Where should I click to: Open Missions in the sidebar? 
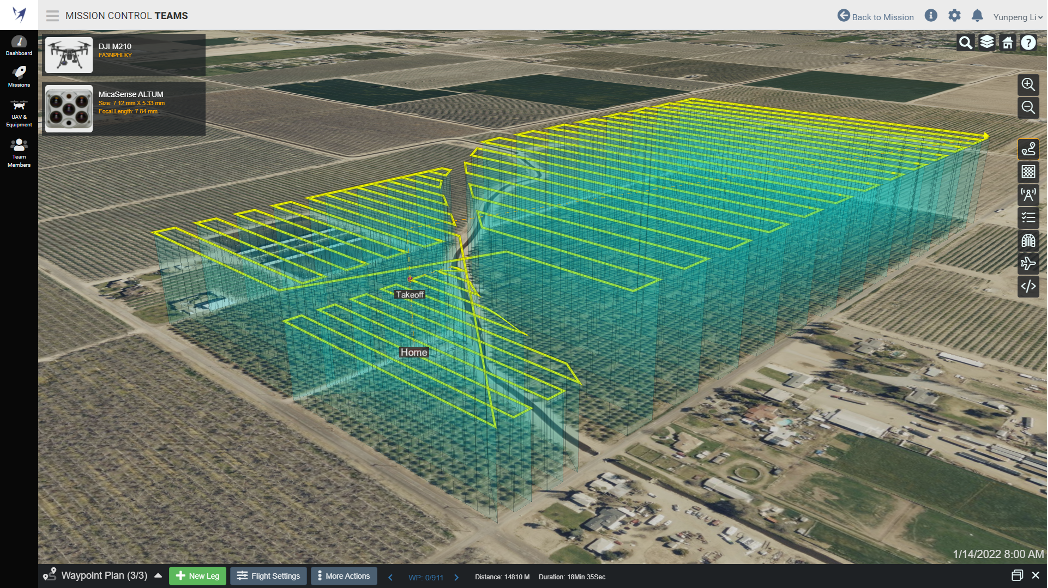[19, 77]
